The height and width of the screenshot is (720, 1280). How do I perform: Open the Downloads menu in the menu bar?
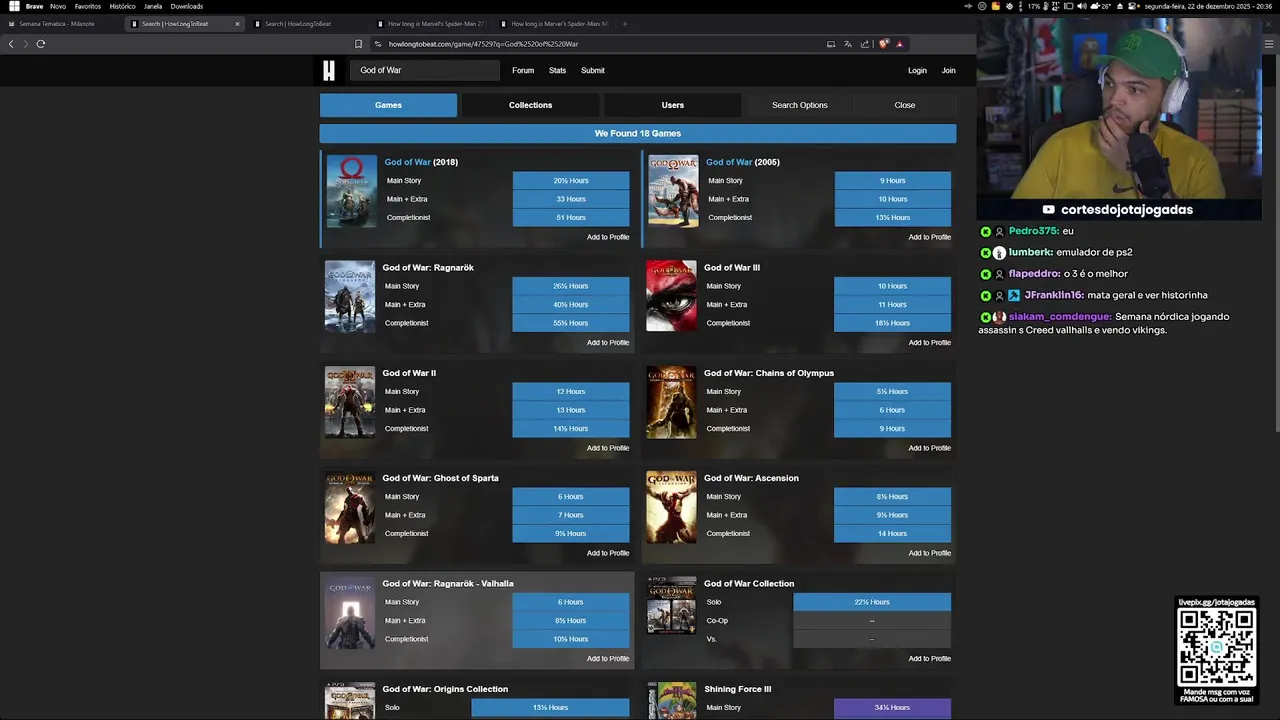[x=187, y=6]
